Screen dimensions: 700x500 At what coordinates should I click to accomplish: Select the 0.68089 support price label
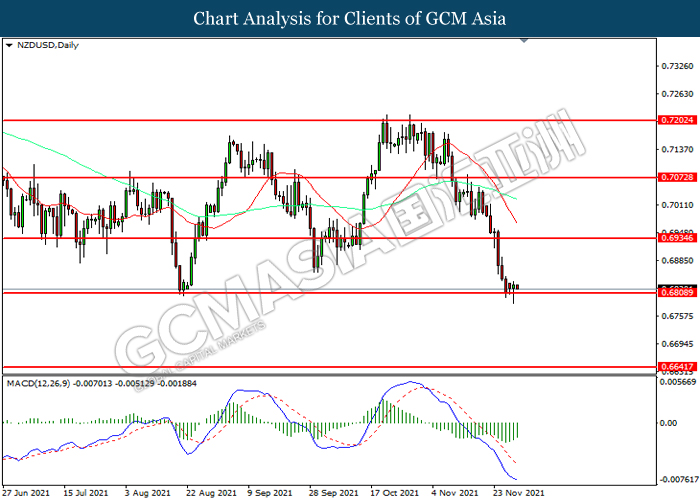[677, 292]
